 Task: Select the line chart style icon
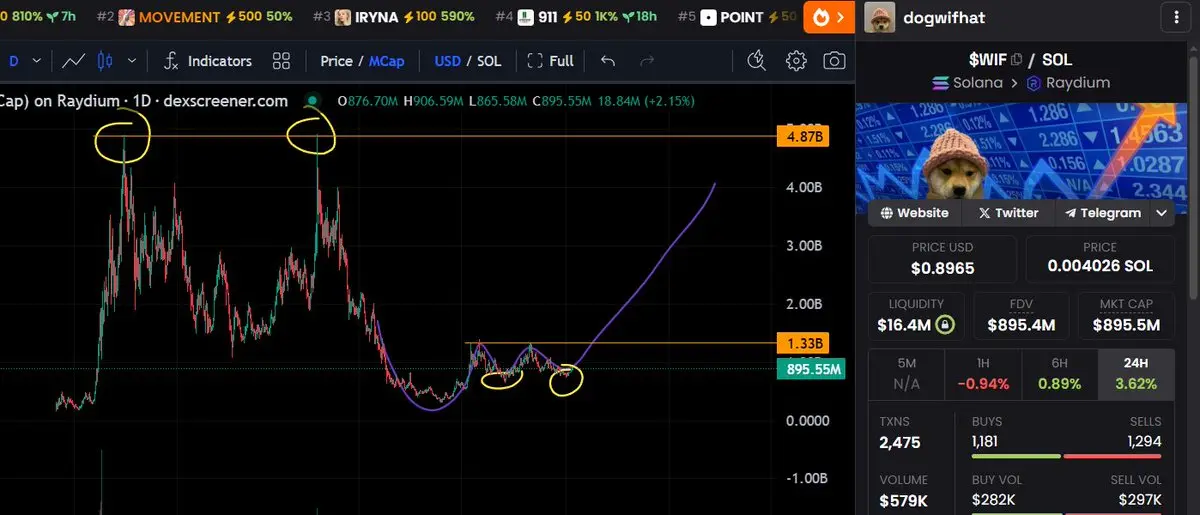[x=73, y=61]
